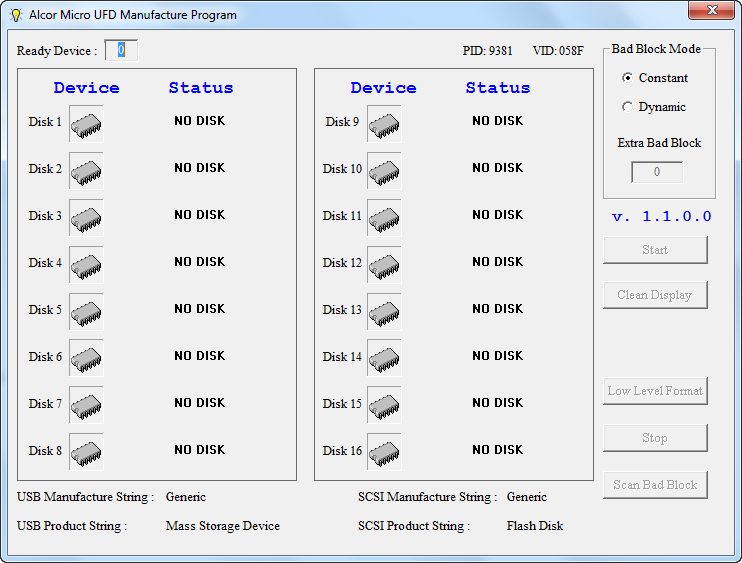Click the Low Level Format button
Viewport: 742px width, 563px height.
[x=655, y=391]
